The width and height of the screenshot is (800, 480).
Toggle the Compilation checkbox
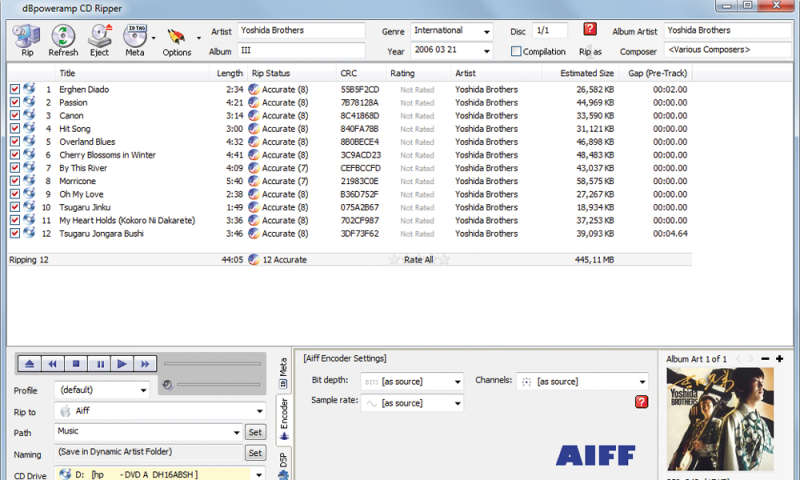516,51
